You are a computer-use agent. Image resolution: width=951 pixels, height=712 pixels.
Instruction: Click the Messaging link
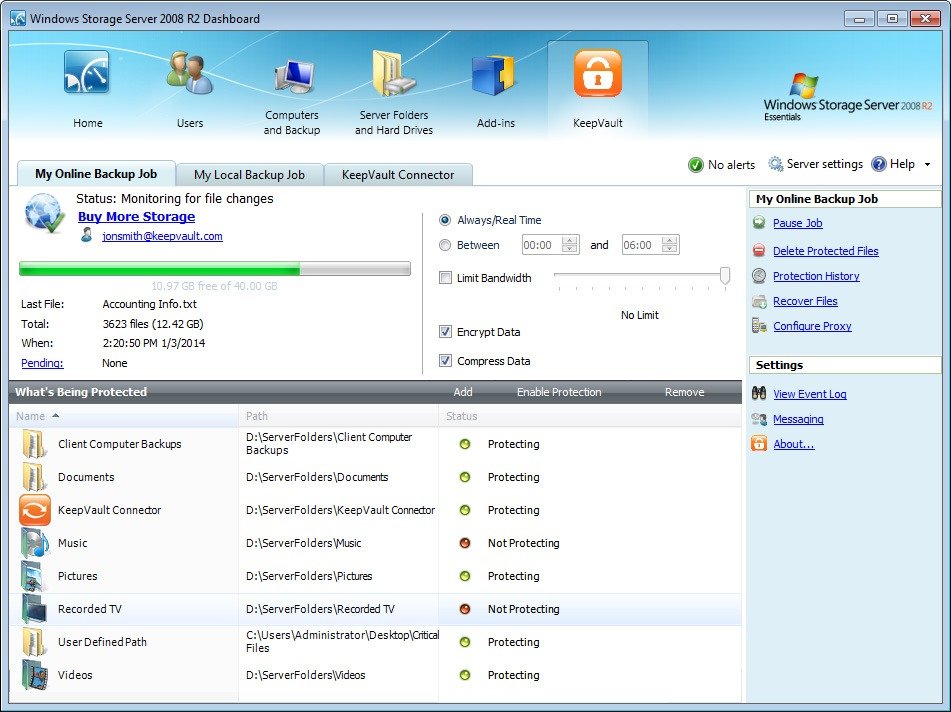tap(798, 419)
